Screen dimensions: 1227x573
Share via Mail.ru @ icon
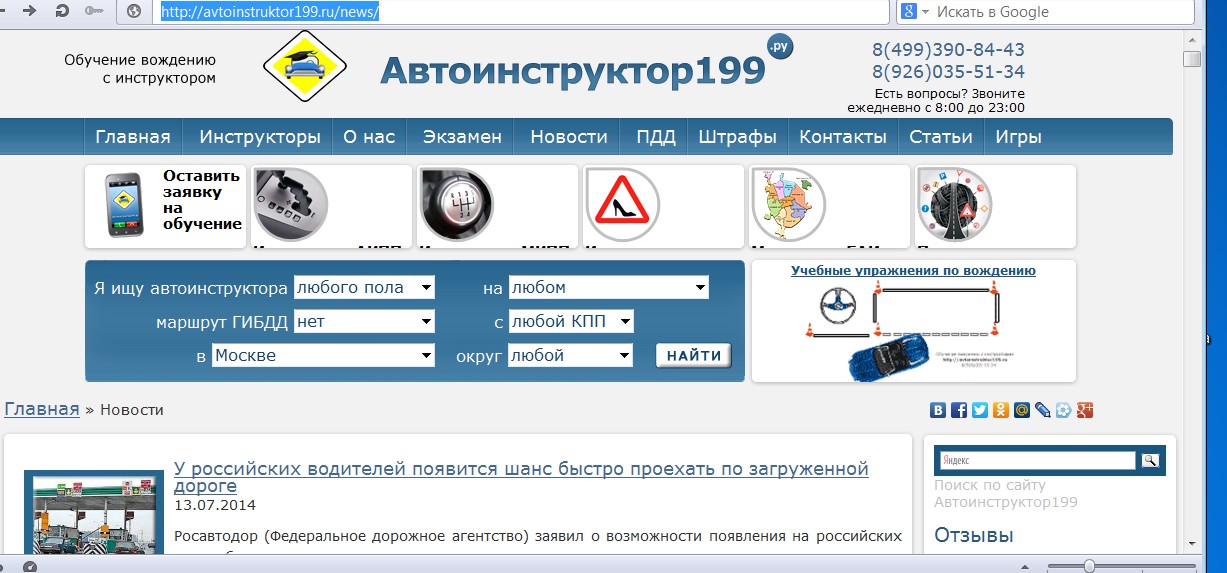click(1022, 410)
